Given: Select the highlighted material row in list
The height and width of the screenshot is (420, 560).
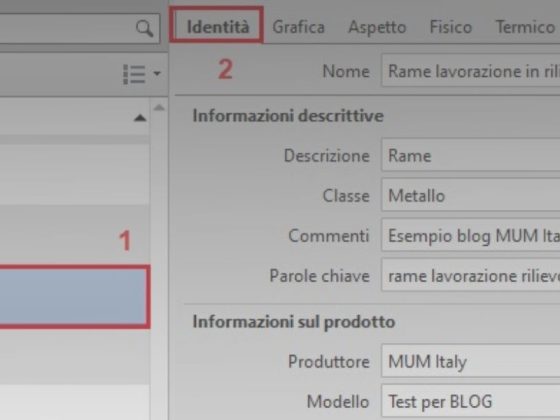Looking at the screenshot, I should [74, 296].
